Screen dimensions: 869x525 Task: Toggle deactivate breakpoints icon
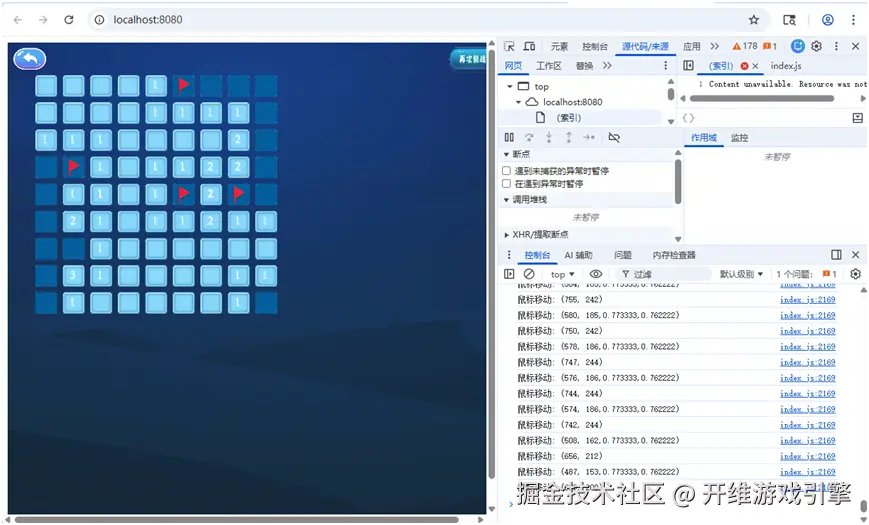tap(614, 137)
